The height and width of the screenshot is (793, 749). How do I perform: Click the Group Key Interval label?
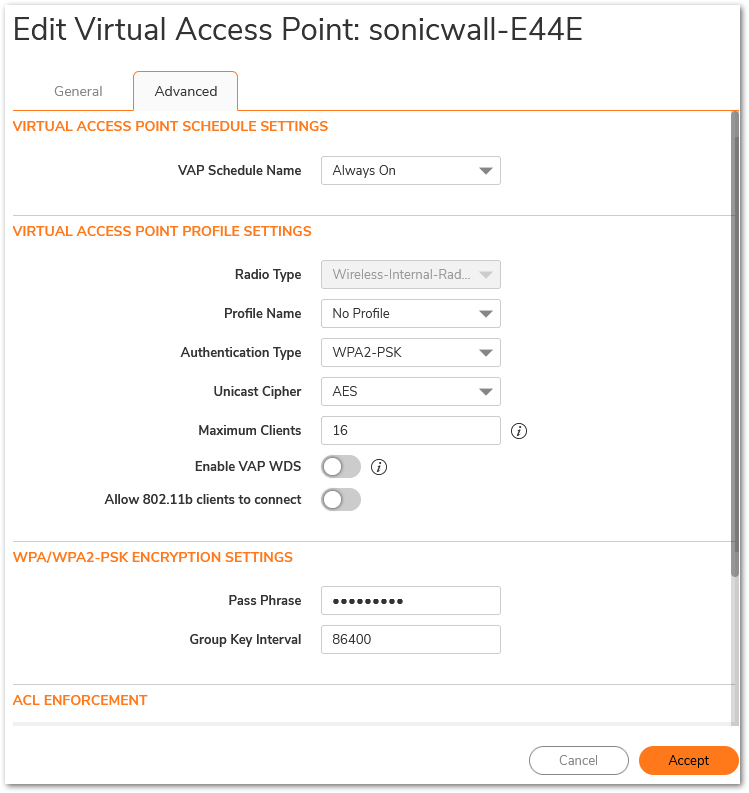point(245,640)
